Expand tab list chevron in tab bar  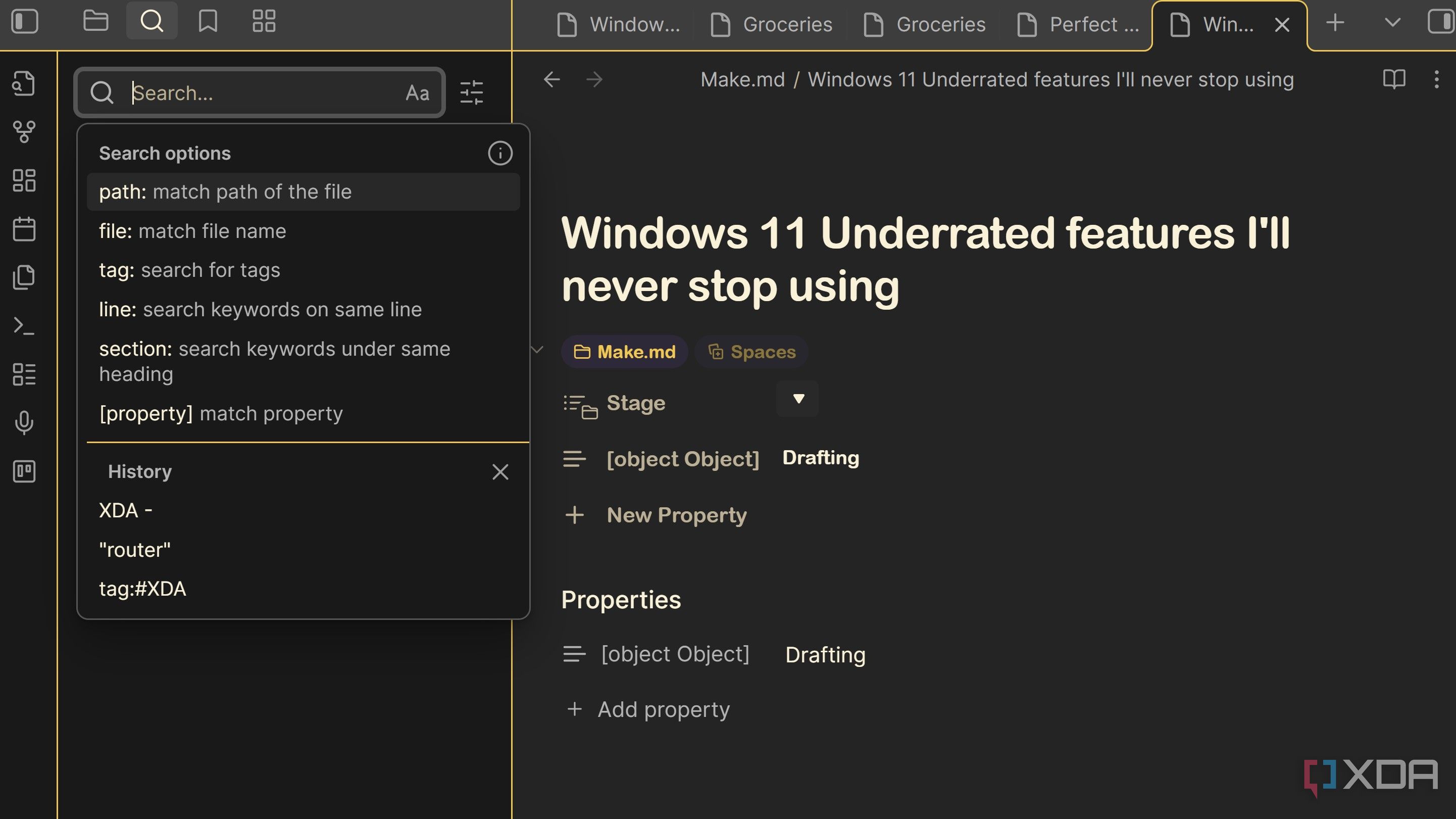[x=1392, y=23]
